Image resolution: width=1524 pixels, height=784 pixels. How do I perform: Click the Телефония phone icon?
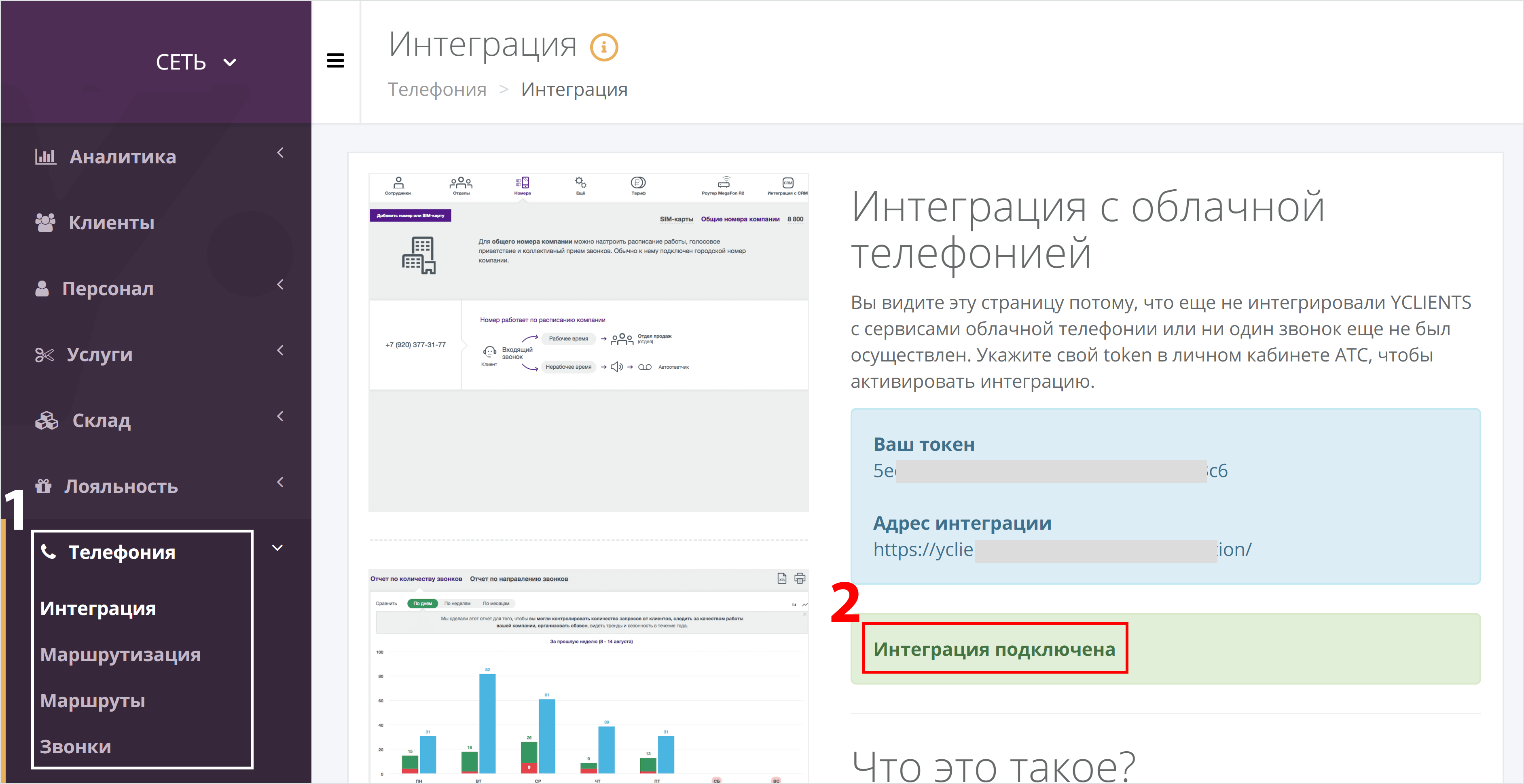coord(49,552)
